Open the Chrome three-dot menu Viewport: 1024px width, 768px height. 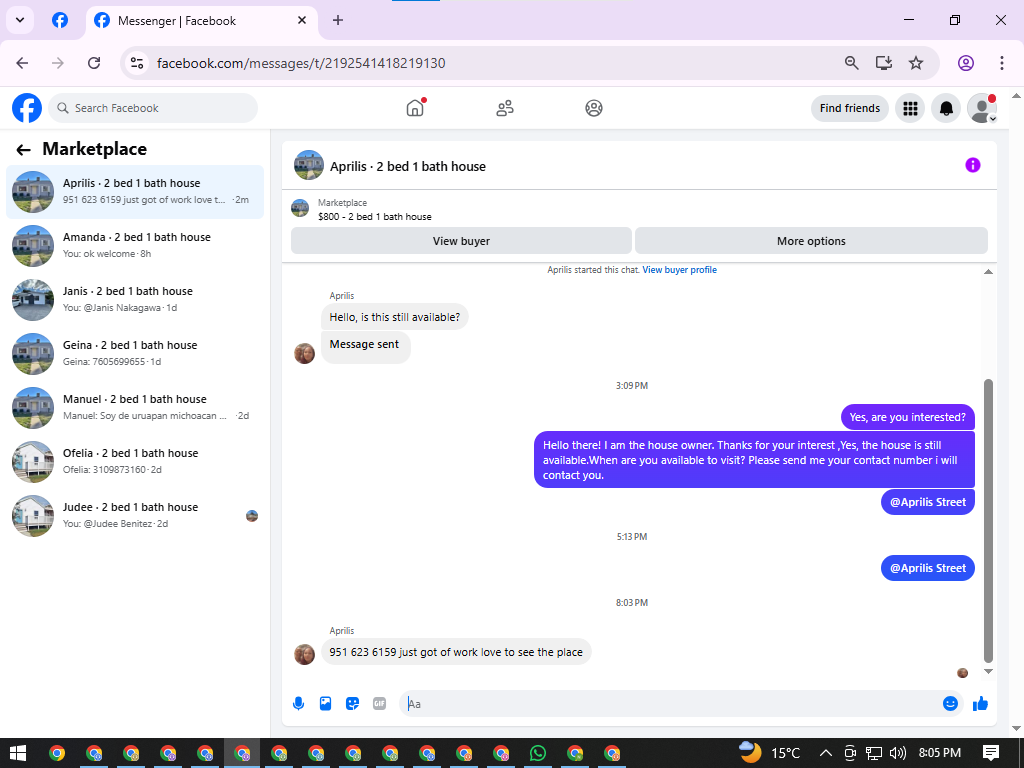point(1002,63)
